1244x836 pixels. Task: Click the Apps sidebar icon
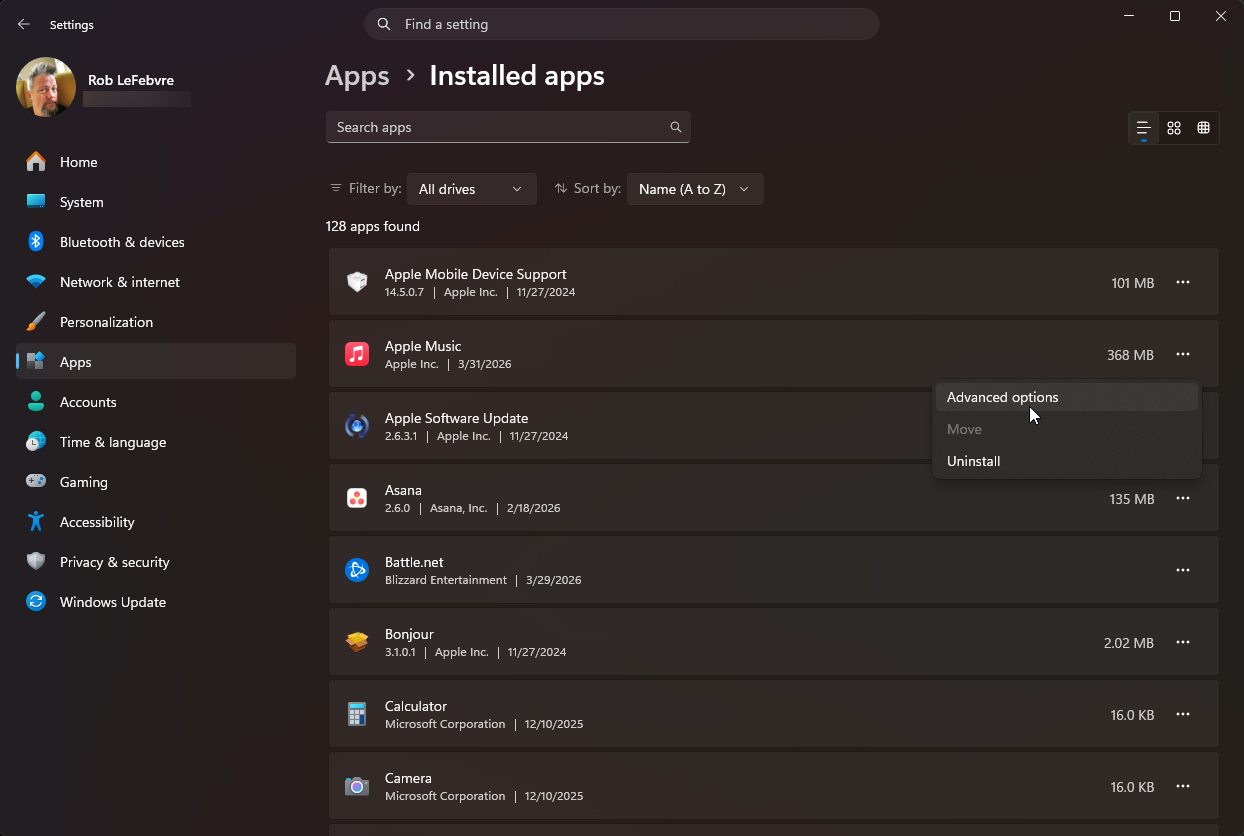click(36, 362)
